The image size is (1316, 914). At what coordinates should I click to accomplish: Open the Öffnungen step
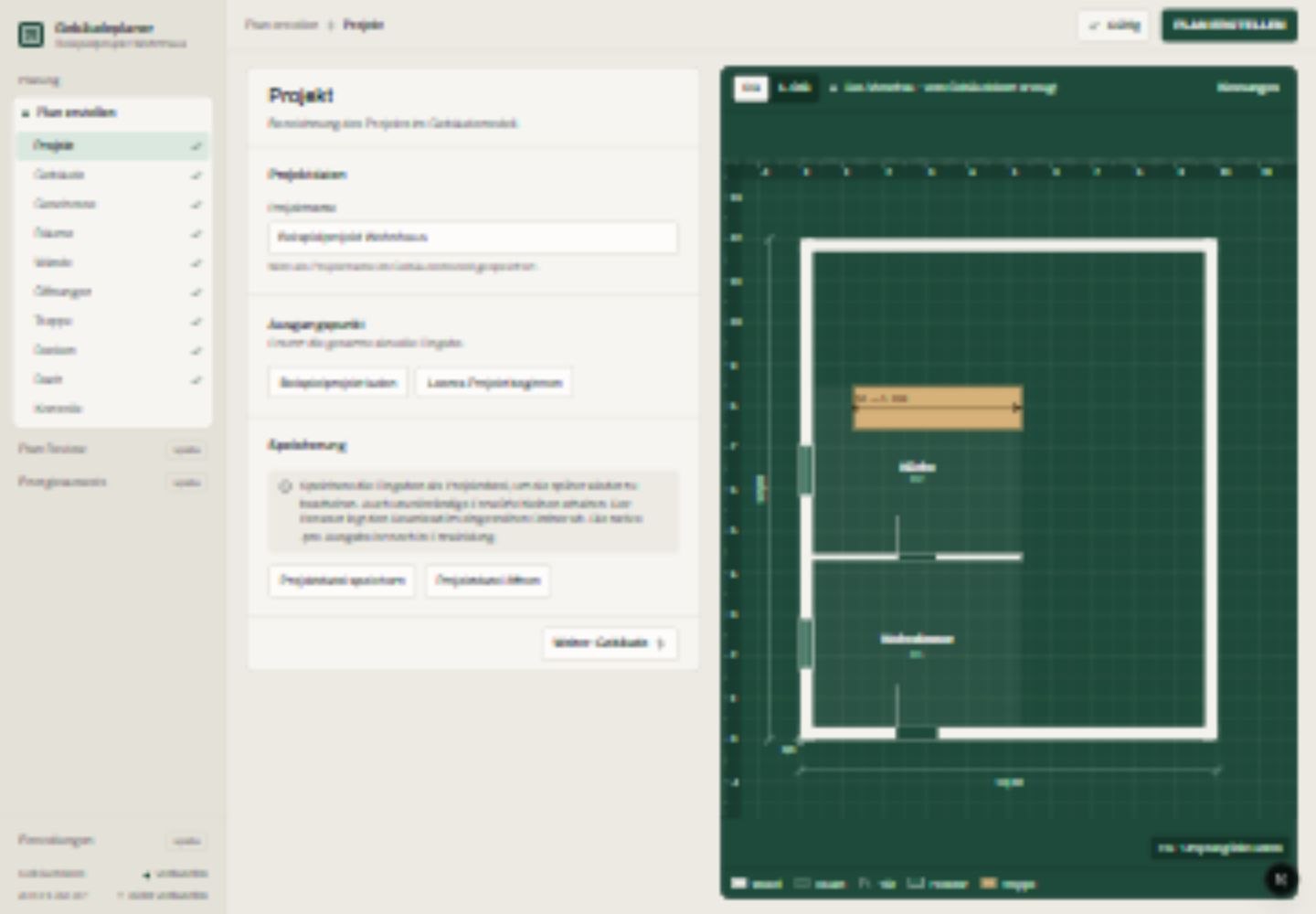[113, 292]
